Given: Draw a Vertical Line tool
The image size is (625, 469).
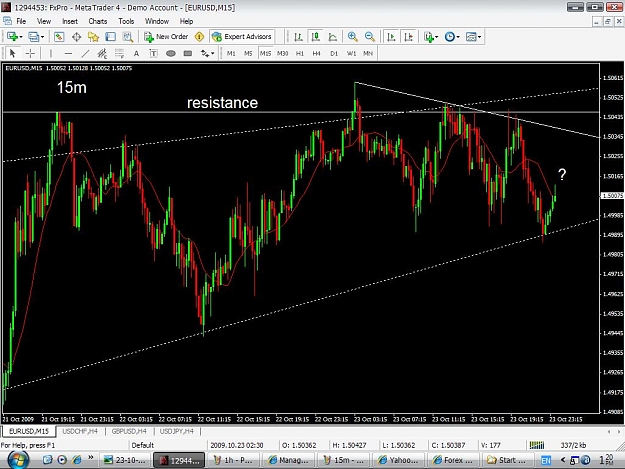Looking at the screenshot, I should coord(51,53).
